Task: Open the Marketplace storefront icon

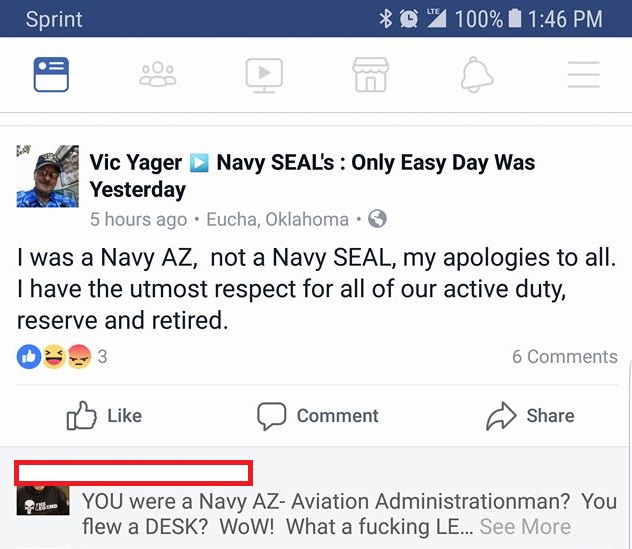Action: (370, 74)
